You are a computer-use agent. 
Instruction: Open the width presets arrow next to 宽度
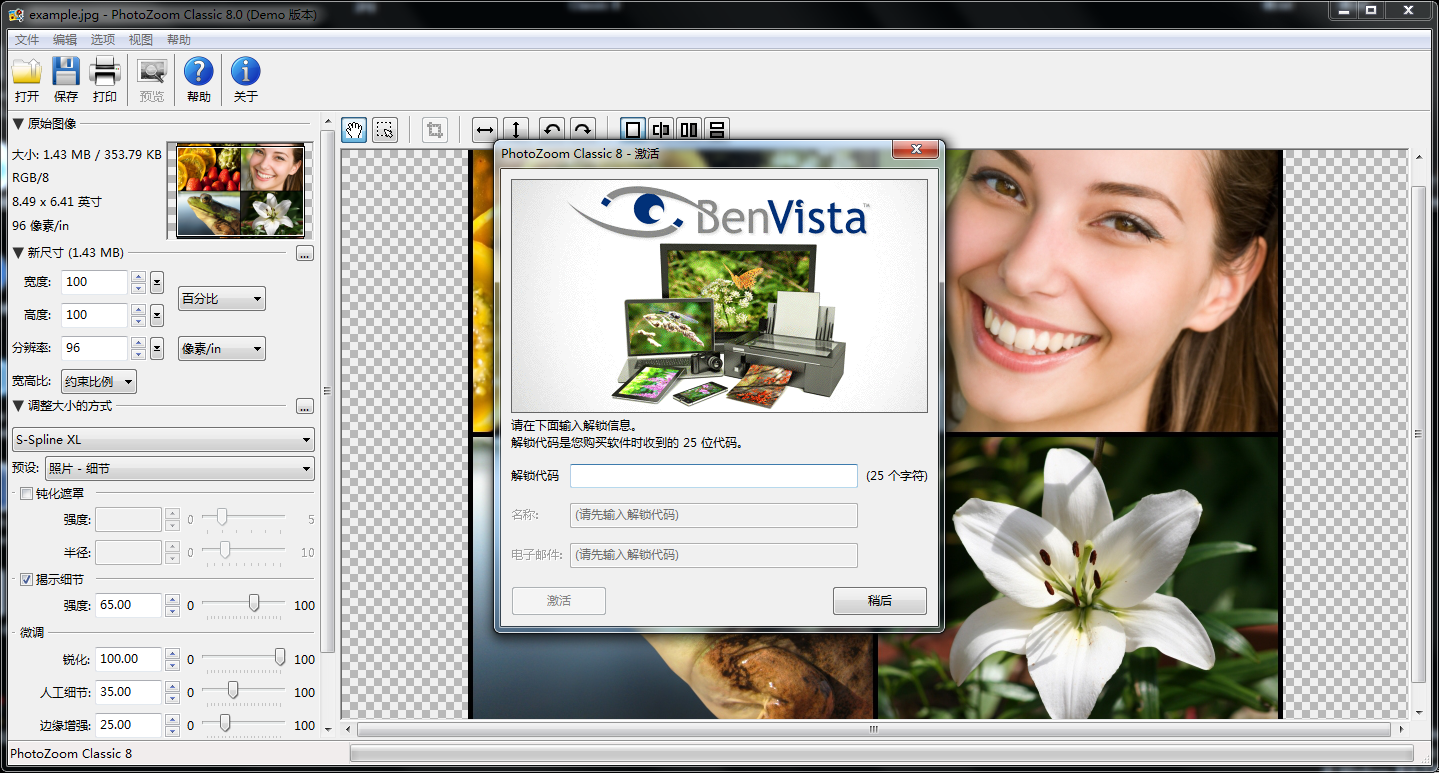(157, 282)
